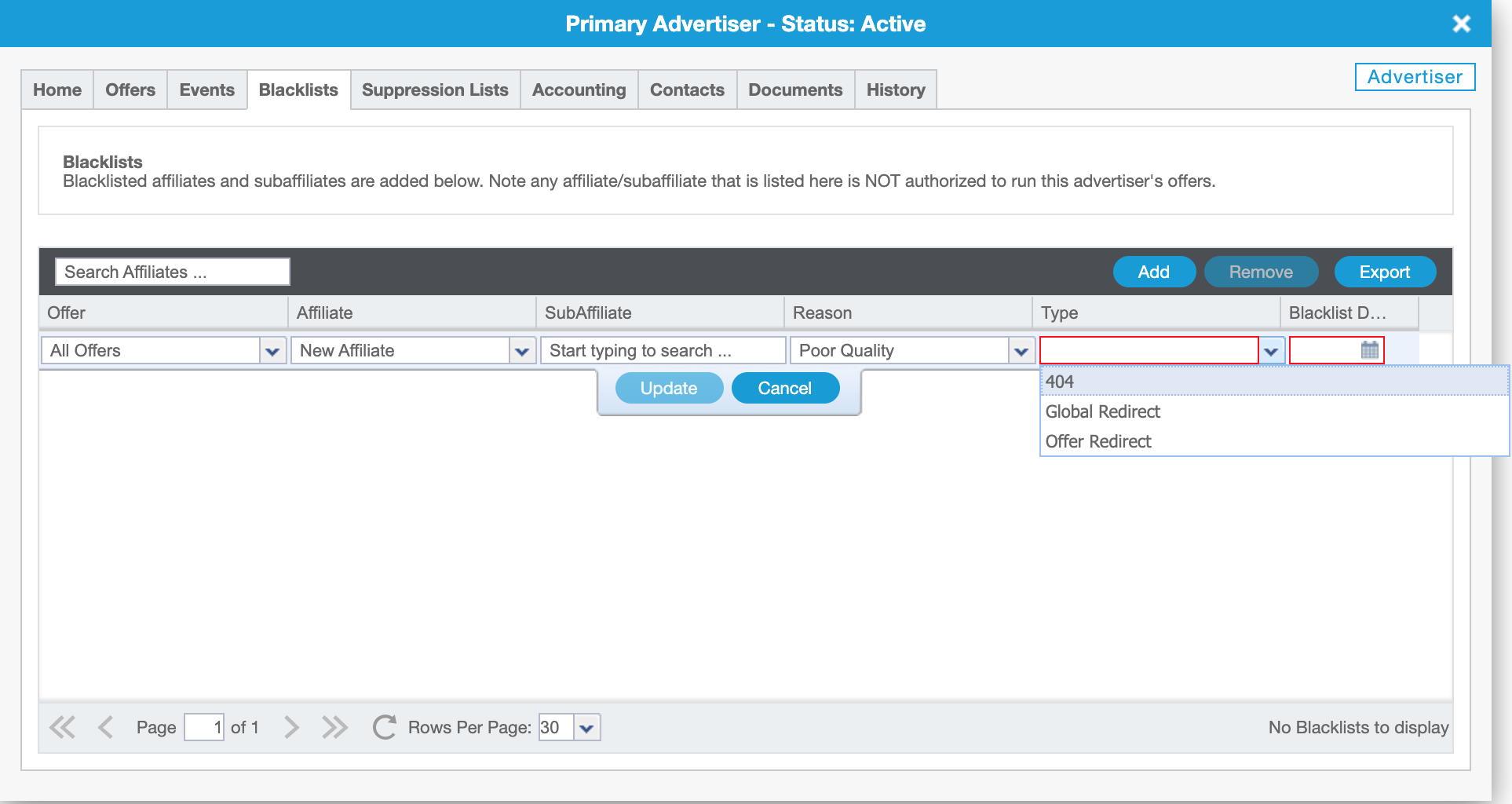The height and width of the screenshot is (804, 1512).
Task: Click Update to save the row
Action: [x=669, y=388]
